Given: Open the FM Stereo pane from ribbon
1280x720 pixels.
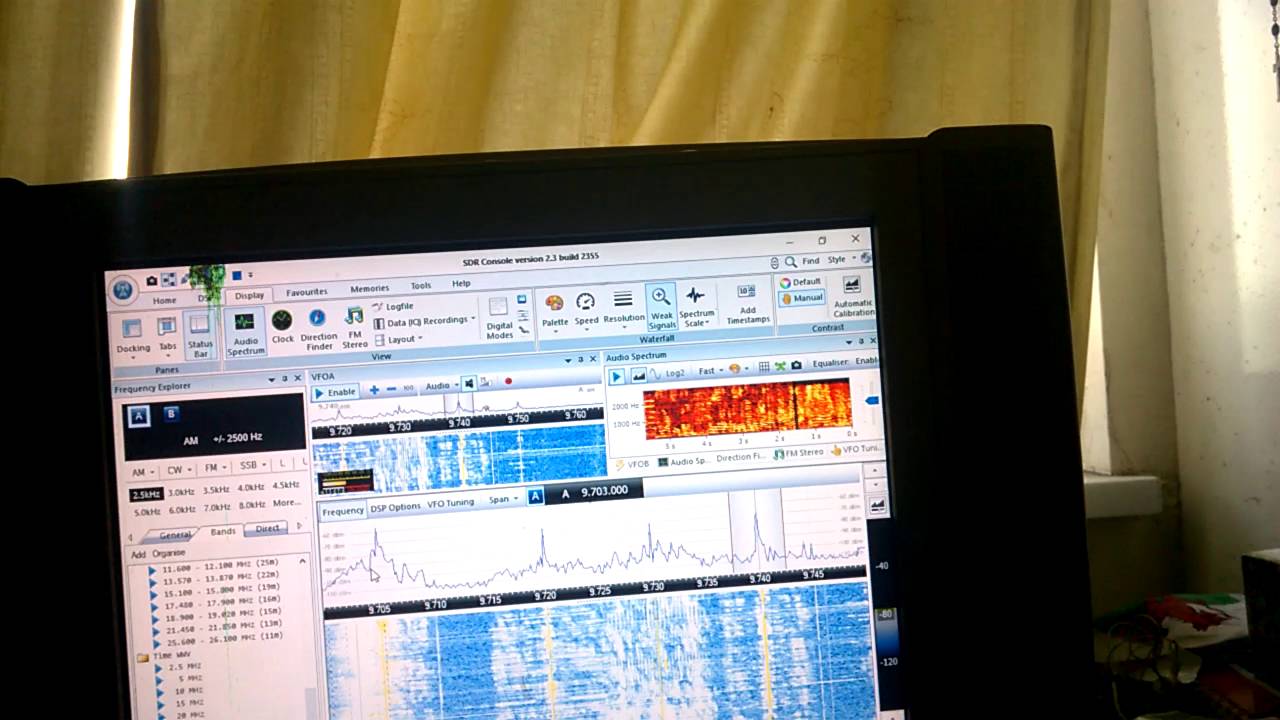Looking at the screenshot, I should click(355, 328).
